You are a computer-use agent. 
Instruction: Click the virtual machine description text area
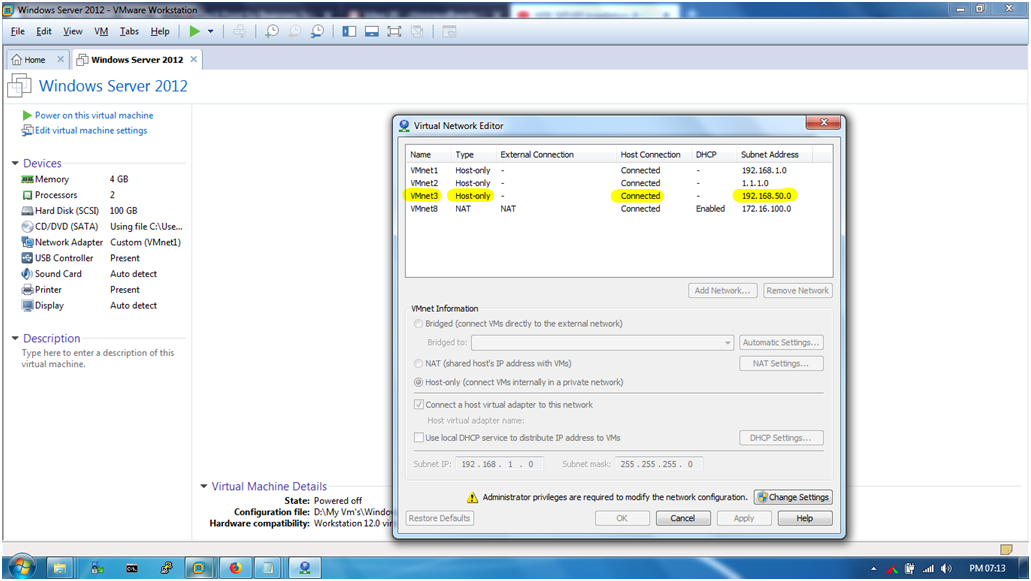(98, 358)
